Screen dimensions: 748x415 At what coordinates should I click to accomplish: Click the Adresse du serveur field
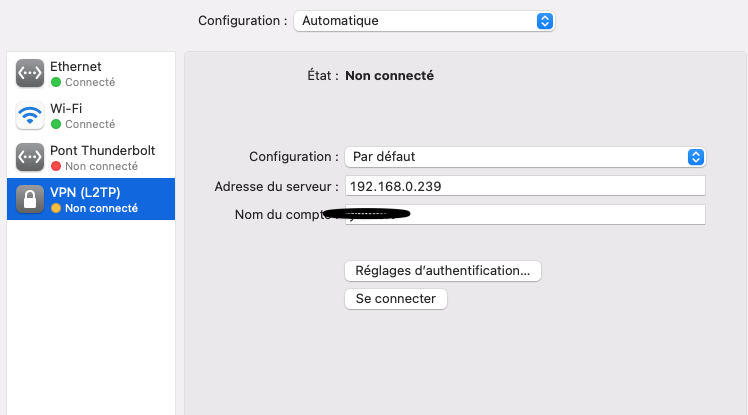point(525,186)
